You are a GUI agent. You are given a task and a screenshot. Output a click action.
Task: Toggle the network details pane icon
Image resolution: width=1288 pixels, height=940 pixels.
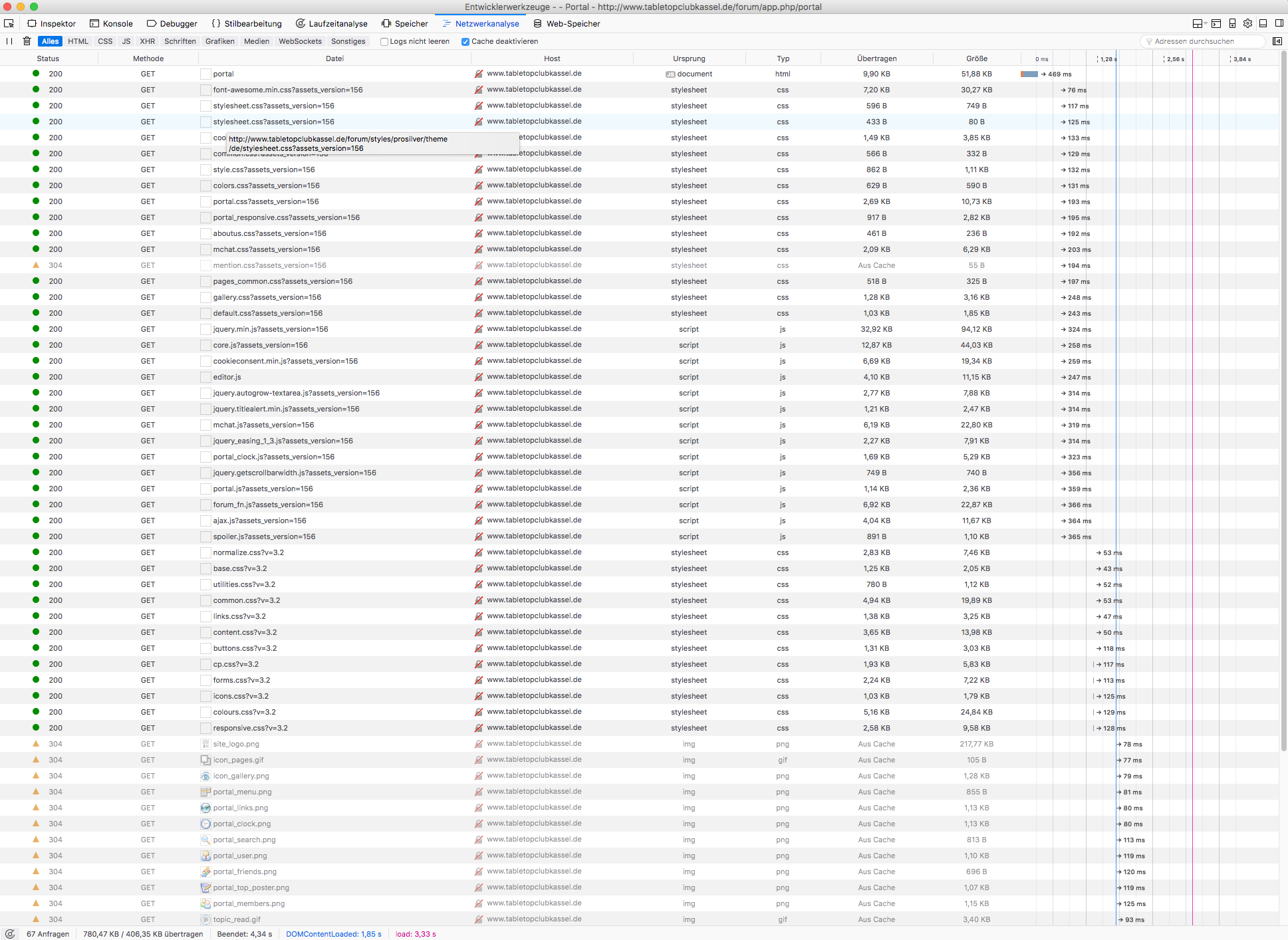click(x=1277, y=41)
